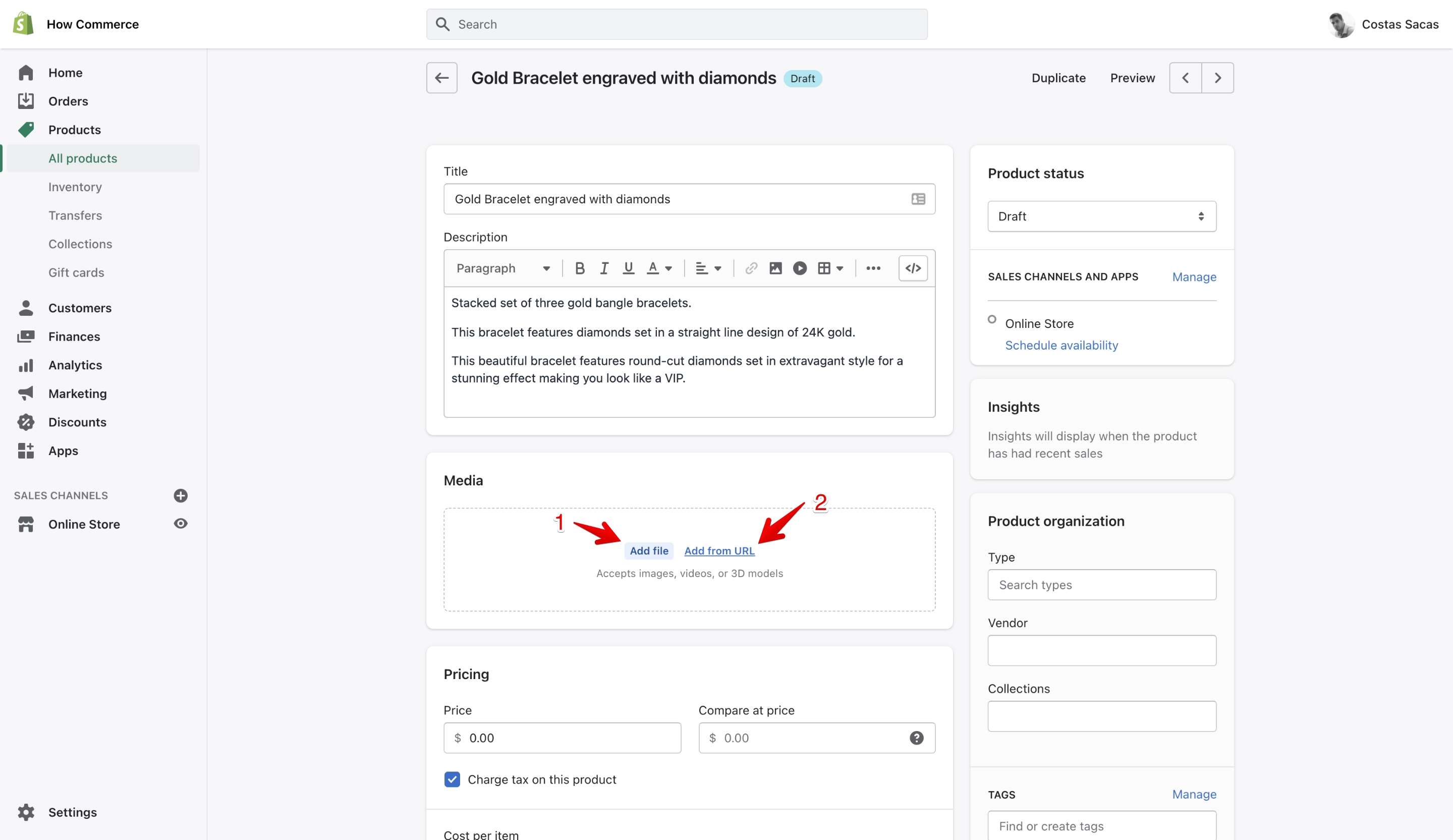Manage tags link
Viewport: 1453px width, 840px height.
1194,794
